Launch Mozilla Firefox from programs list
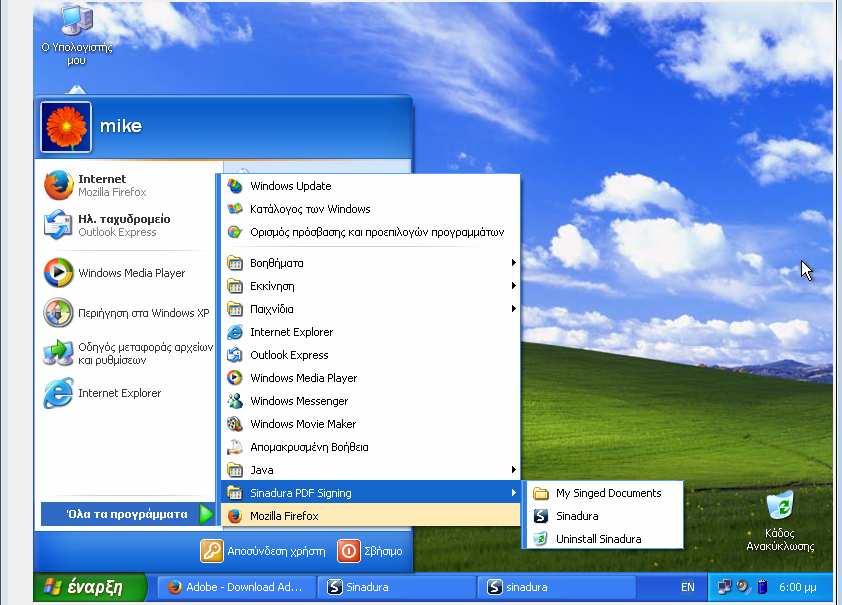 pyautogui.click(x=371, y=516)
